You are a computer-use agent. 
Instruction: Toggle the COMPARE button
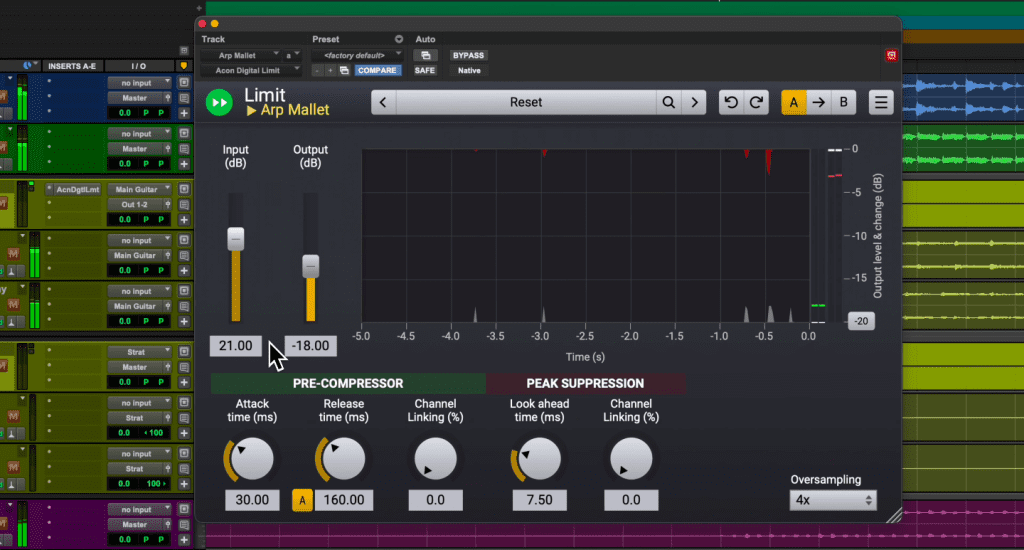(x=377, y=71)
